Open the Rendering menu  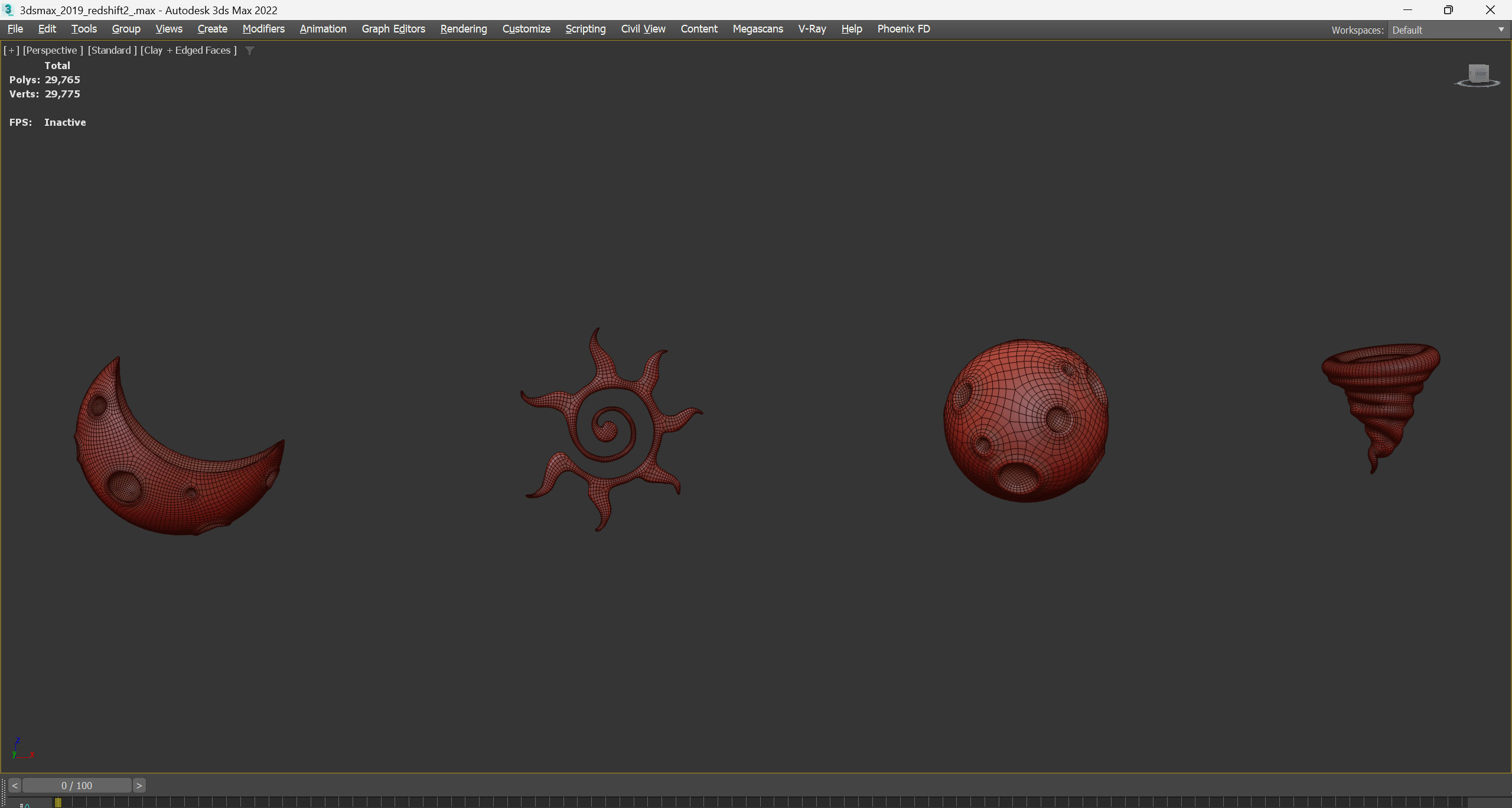point(463,29)
